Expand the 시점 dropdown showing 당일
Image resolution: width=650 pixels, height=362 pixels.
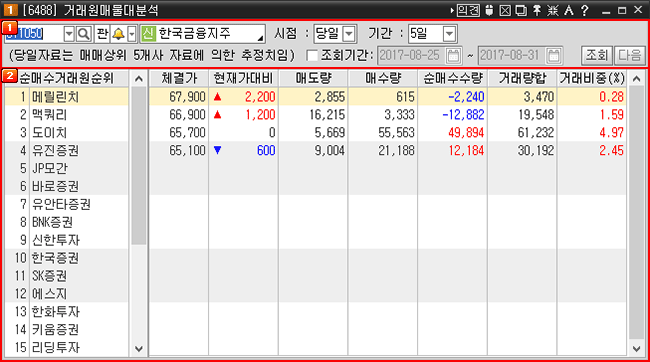coord(349,34)
